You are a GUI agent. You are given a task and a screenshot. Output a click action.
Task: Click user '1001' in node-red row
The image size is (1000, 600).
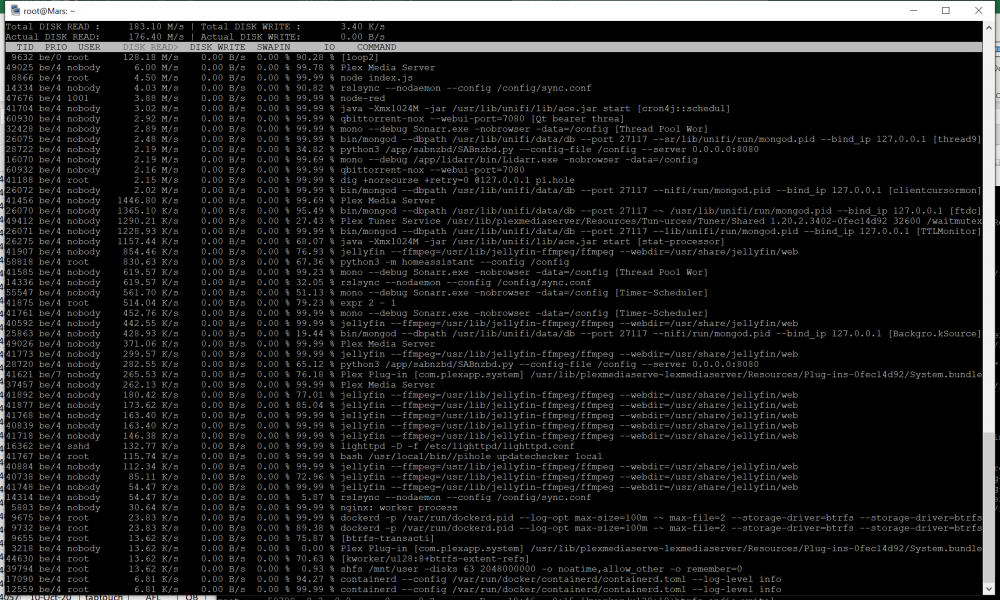pyautogui.click(x=78, y=98)
